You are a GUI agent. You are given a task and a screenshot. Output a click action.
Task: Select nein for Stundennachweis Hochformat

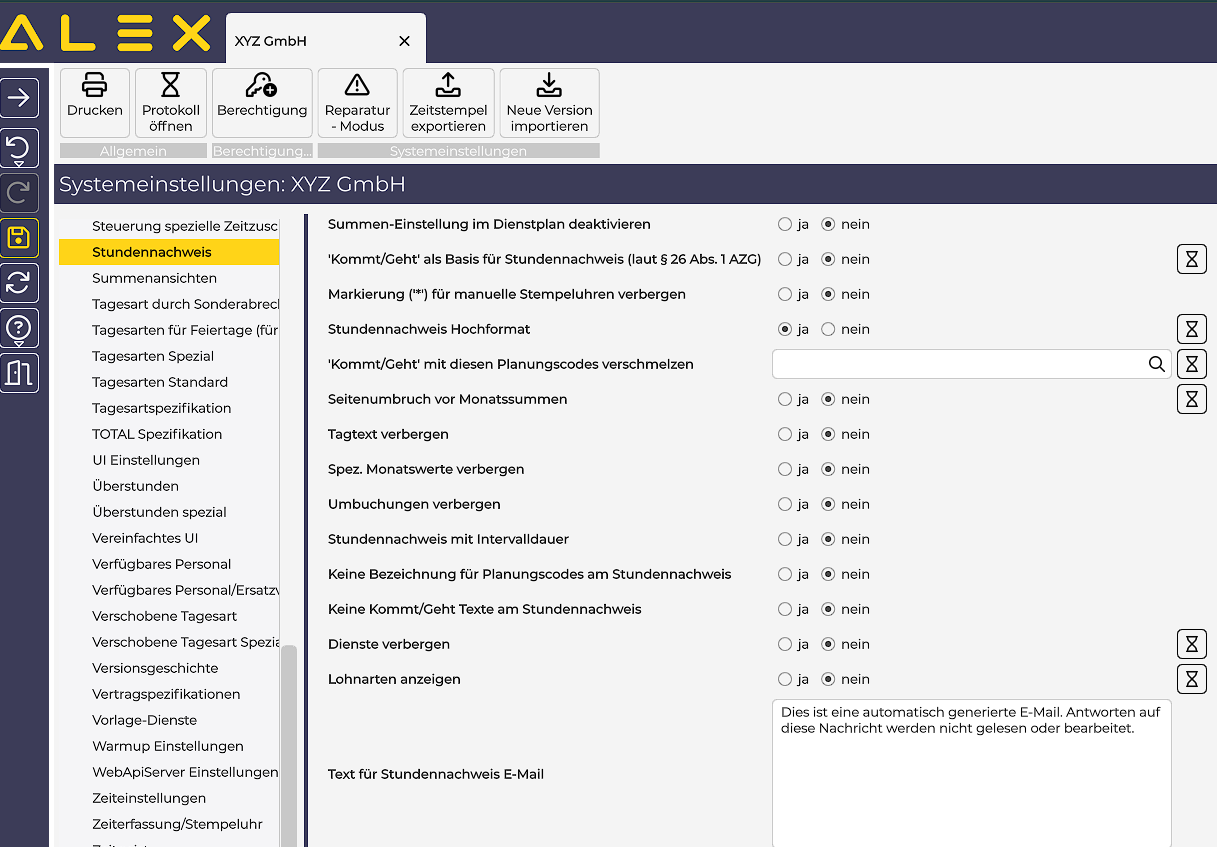pos(828,329)
